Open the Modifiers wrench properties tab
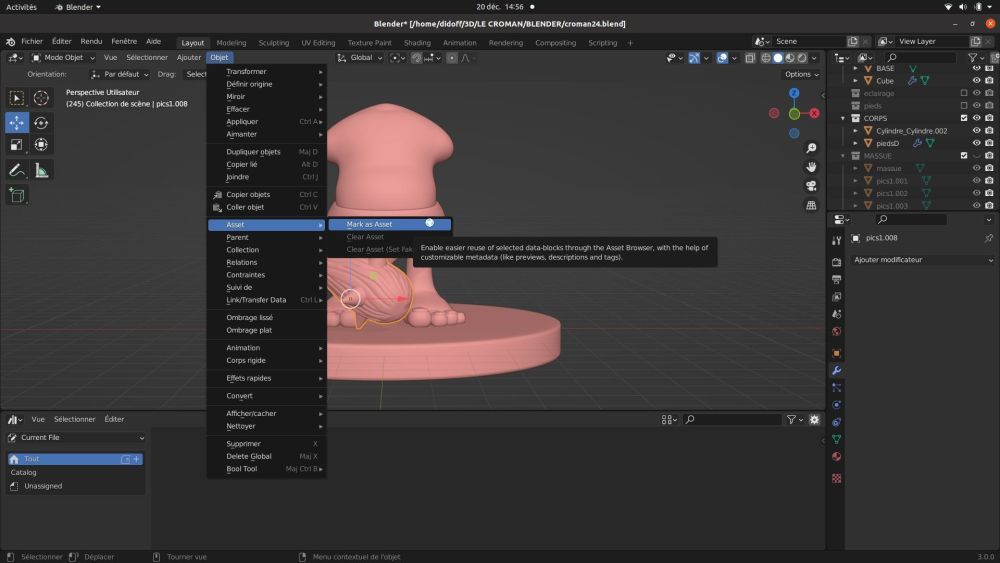 (x=836, y=370)
